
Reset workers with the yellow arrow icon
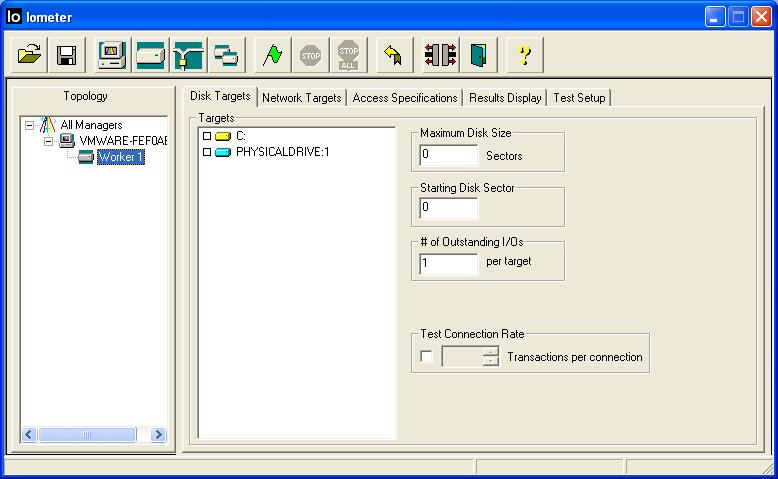[394, 55]
